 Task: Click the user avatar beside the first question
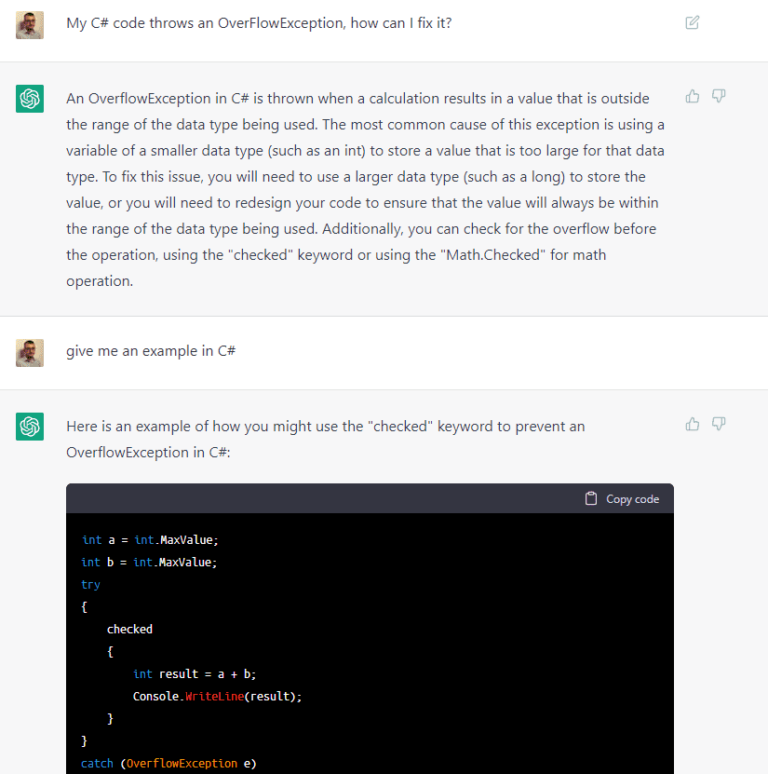[x=30, y=25]
